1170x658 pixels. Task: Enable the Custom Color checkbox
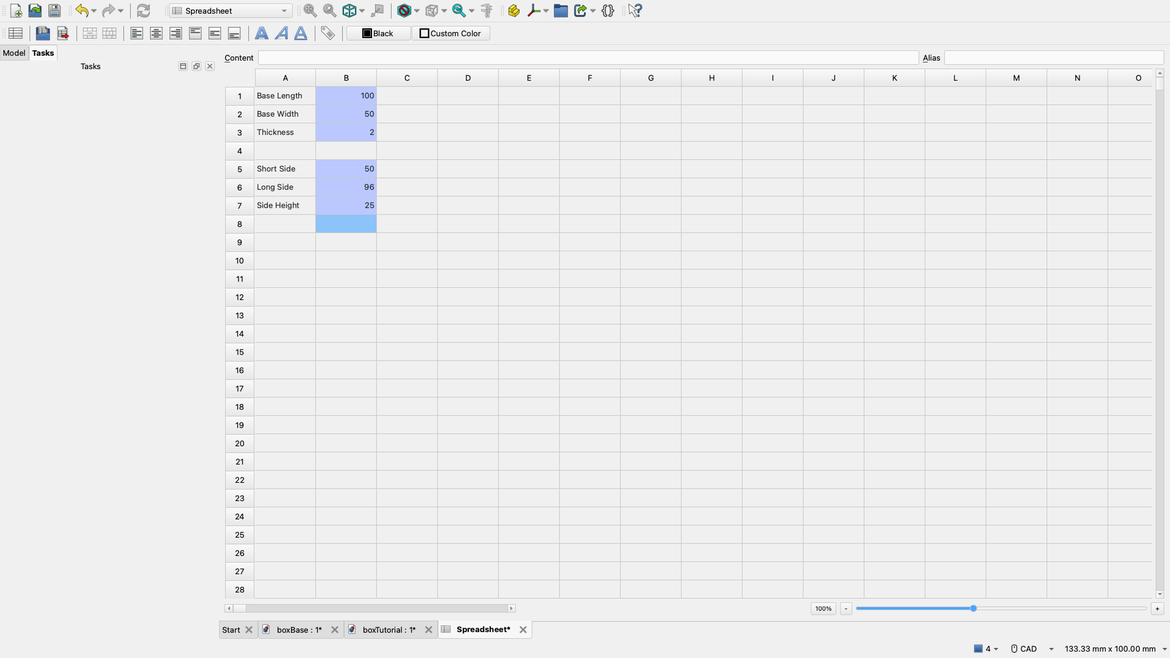424,32
